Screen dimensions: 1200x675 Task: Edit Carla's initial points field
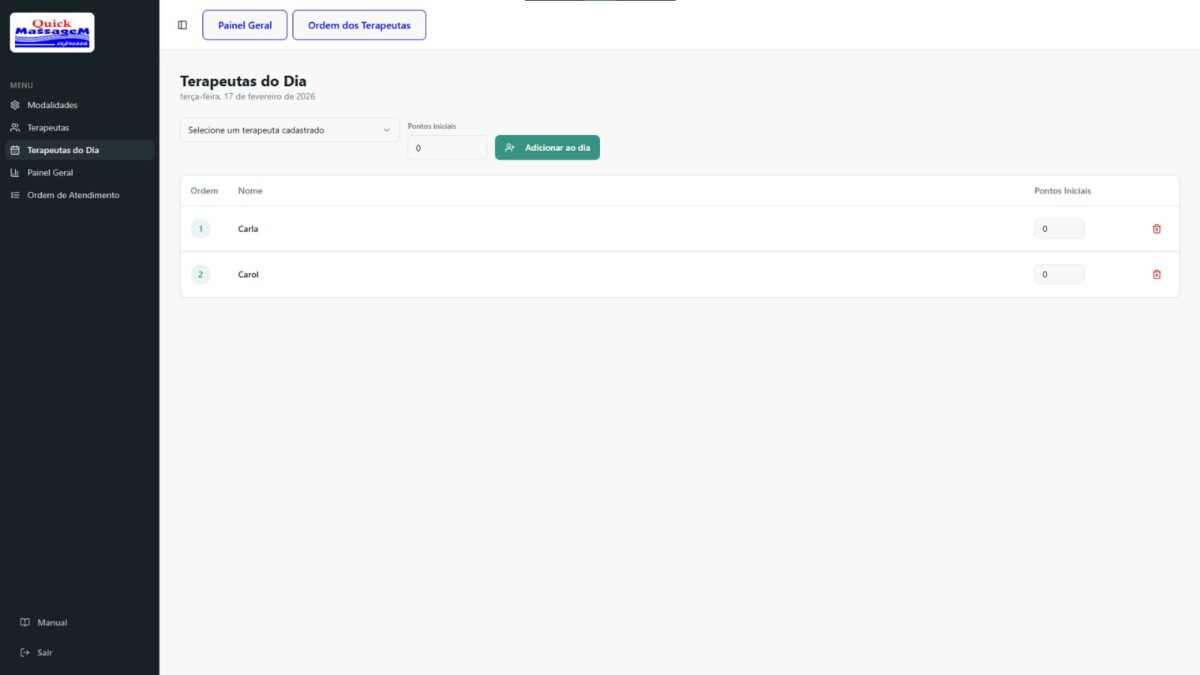pyautogui.click(x=1058, y=229)
